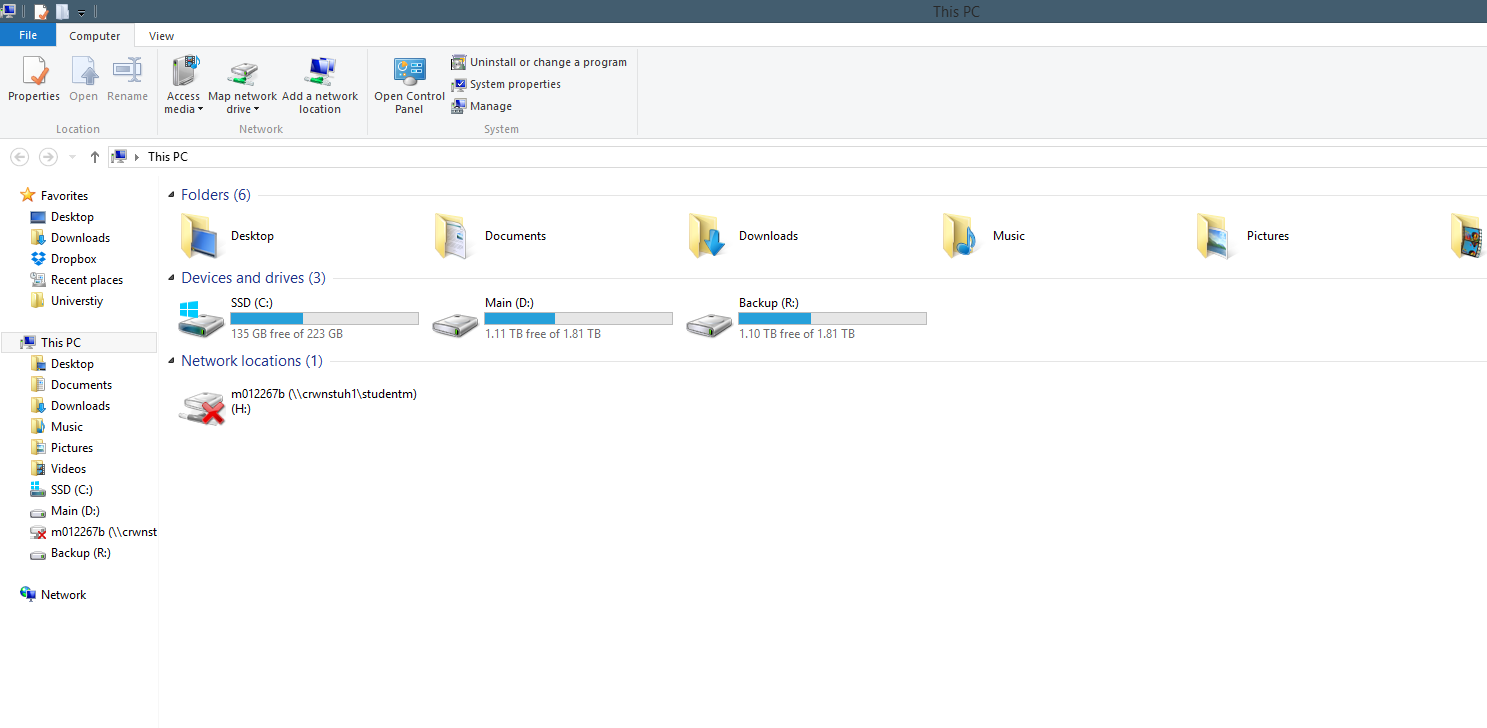Select the SSD (C:) drive icon in Devices
The image size is (1487, 728).
pos(202,319)
